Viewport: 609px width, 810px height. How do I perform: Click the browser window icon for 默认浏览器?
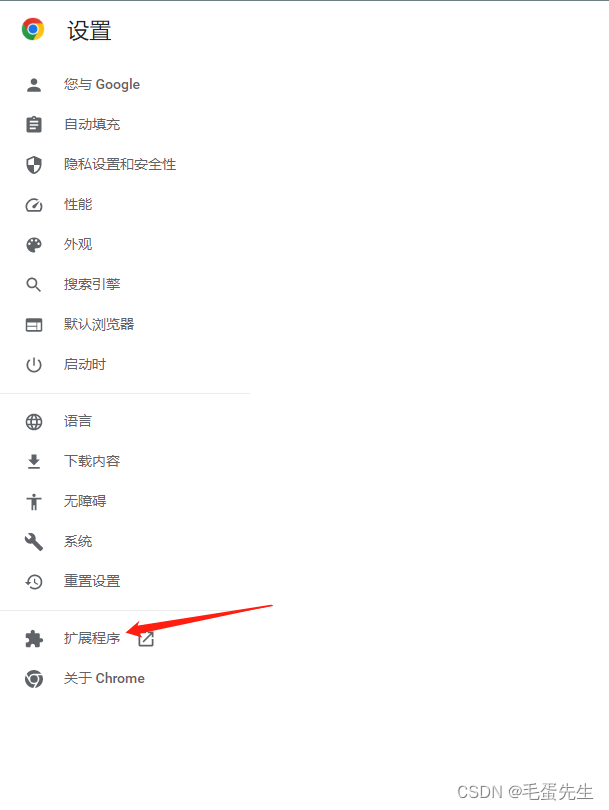pos(34,325)
